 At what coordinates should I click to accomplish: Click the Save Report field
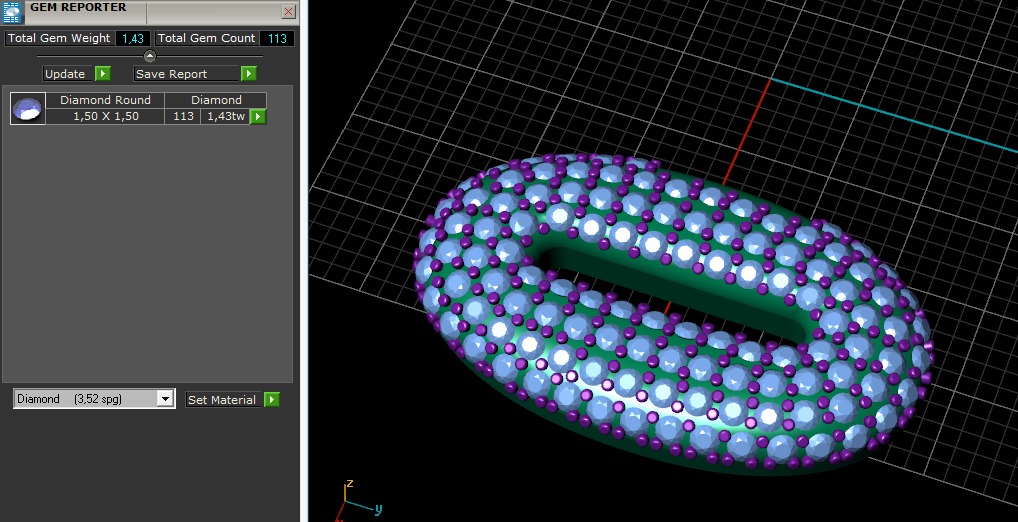pos(187,74)
